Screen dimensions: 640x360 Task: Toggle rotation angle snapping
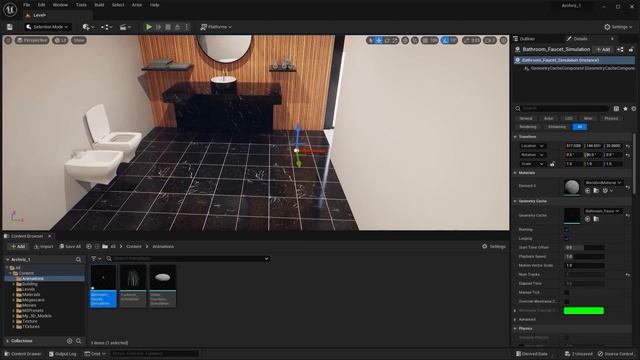click(445, 40)
